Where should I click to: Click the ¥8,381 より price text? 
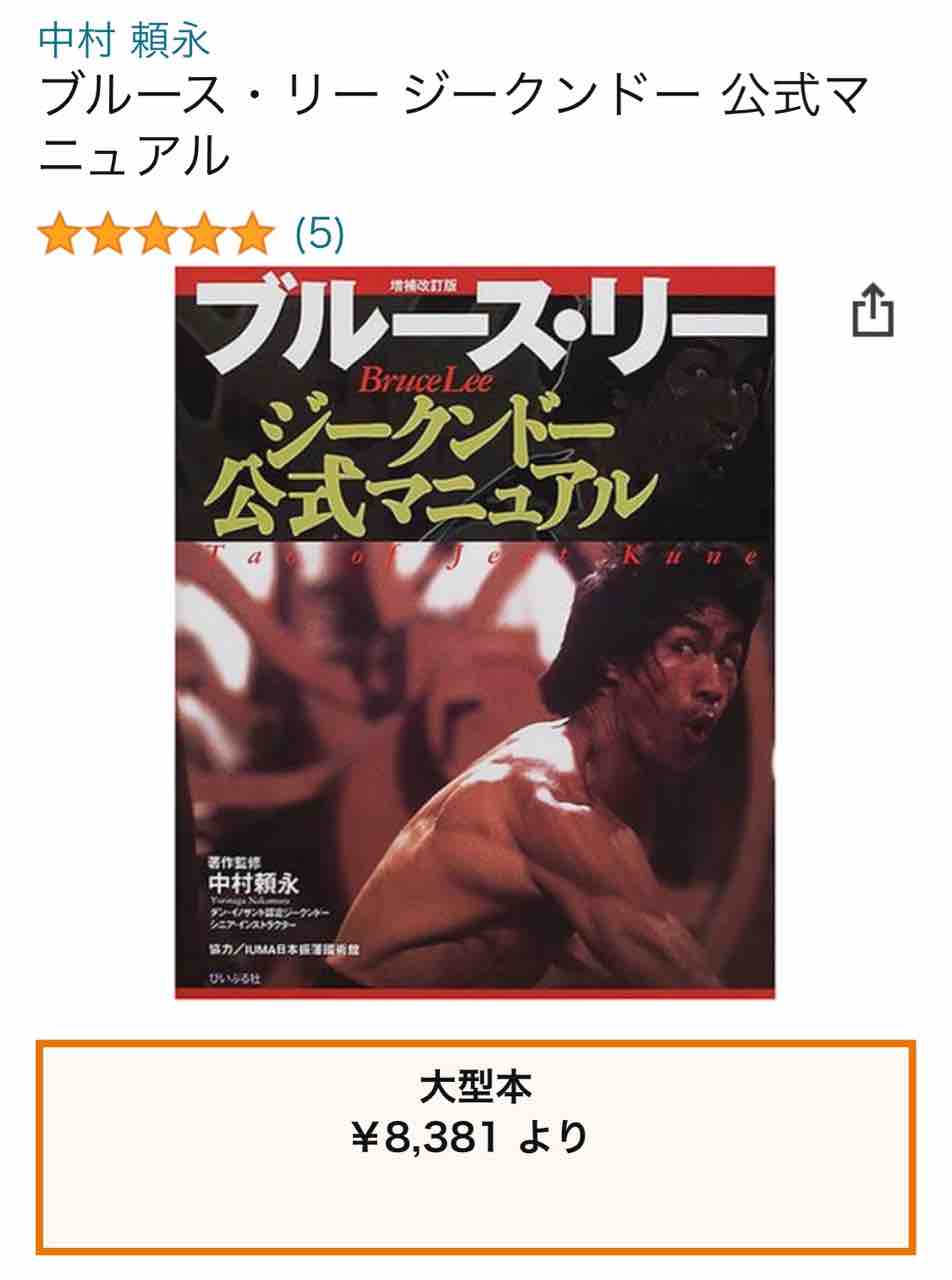471,1137
